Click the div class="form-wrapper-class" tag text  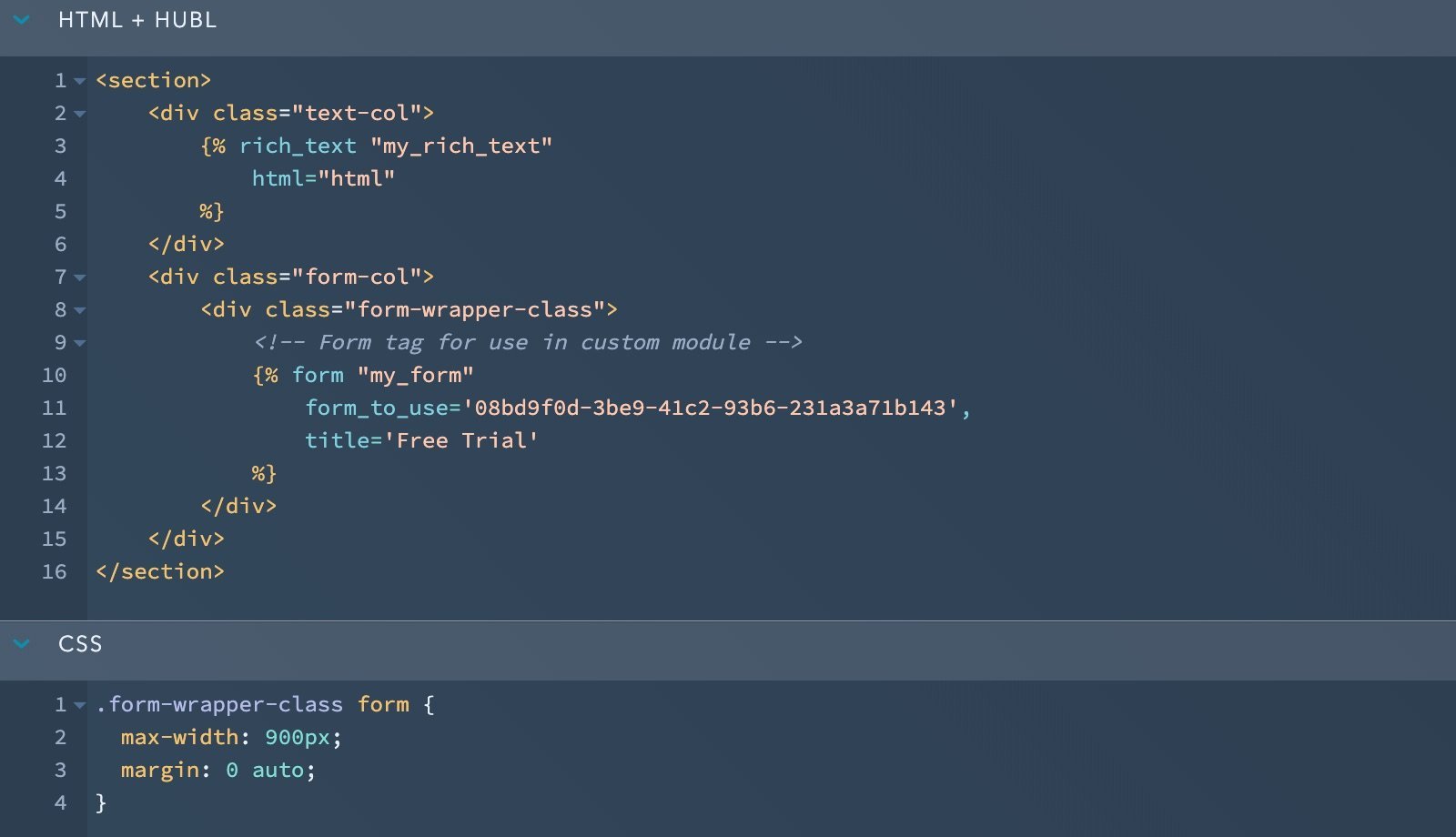coord(409,309)
